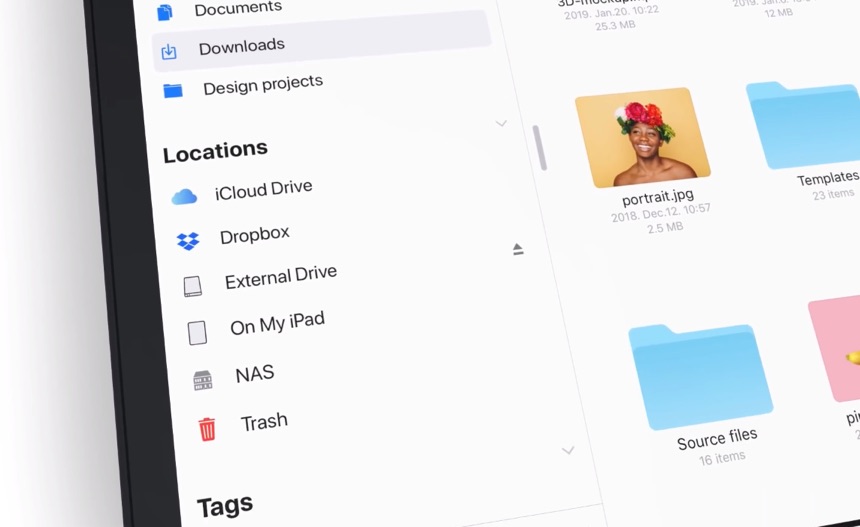Click the '16 items' count text
Viewport: 860px width, 527px height.
point(722,458)
